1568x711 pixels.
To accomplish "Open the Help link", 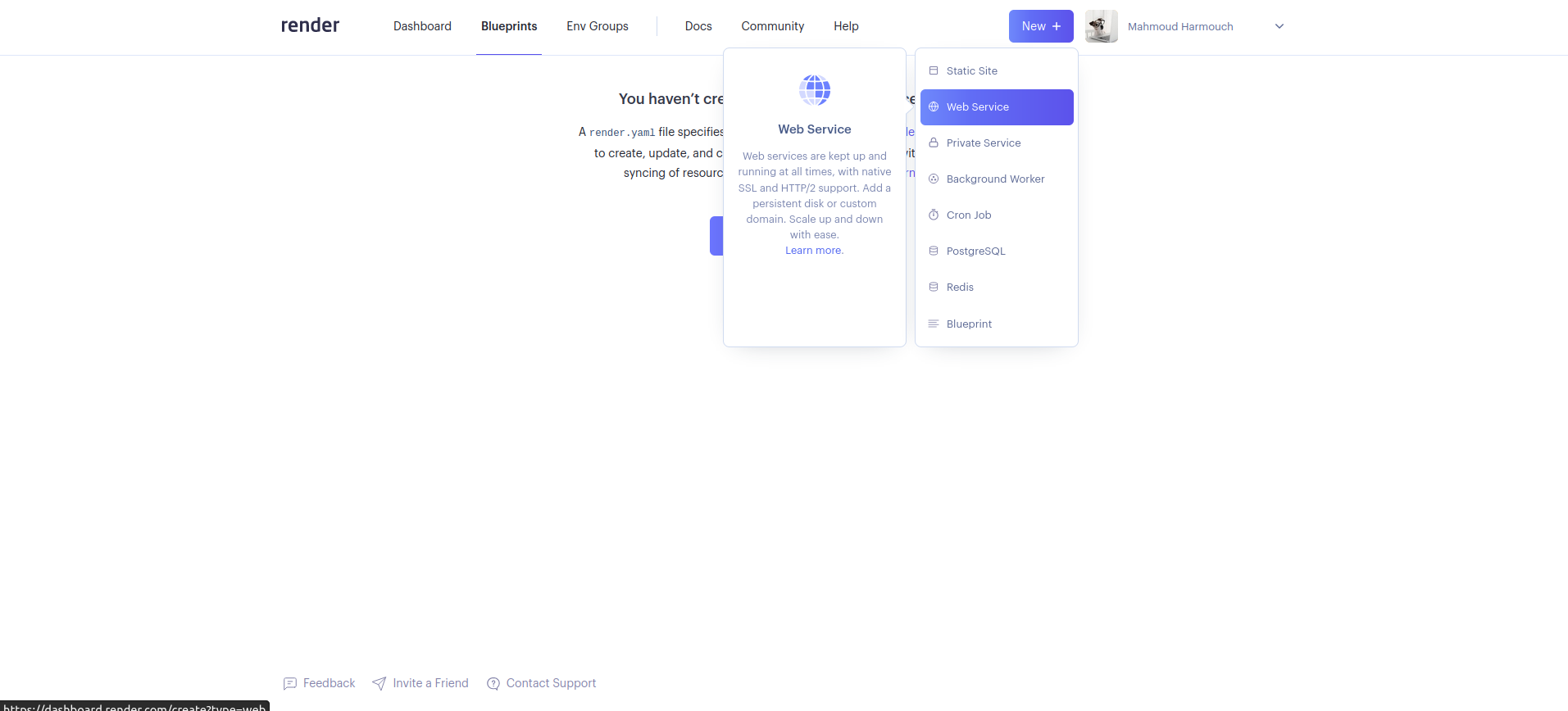I will (x=846, y=26).
